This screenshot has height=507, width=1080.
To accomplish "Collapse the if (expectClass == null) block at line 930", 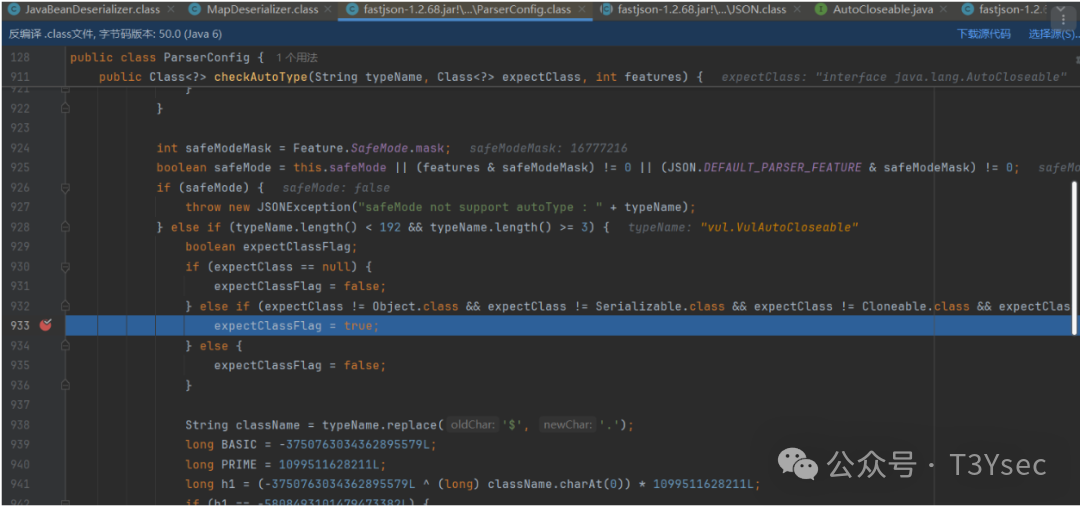I will click(65, 267).
